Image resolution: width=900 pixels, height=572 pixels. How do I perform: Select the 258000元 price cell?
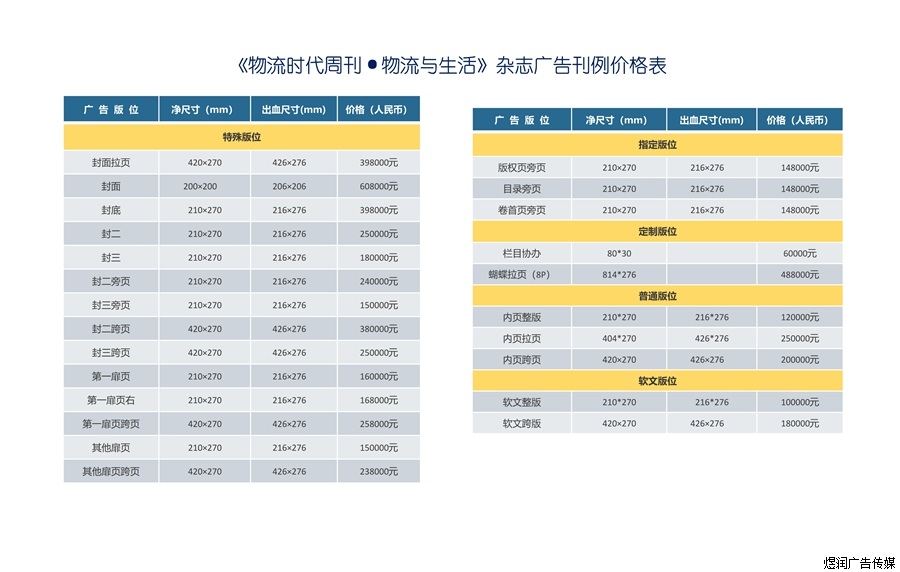point(379,424)
